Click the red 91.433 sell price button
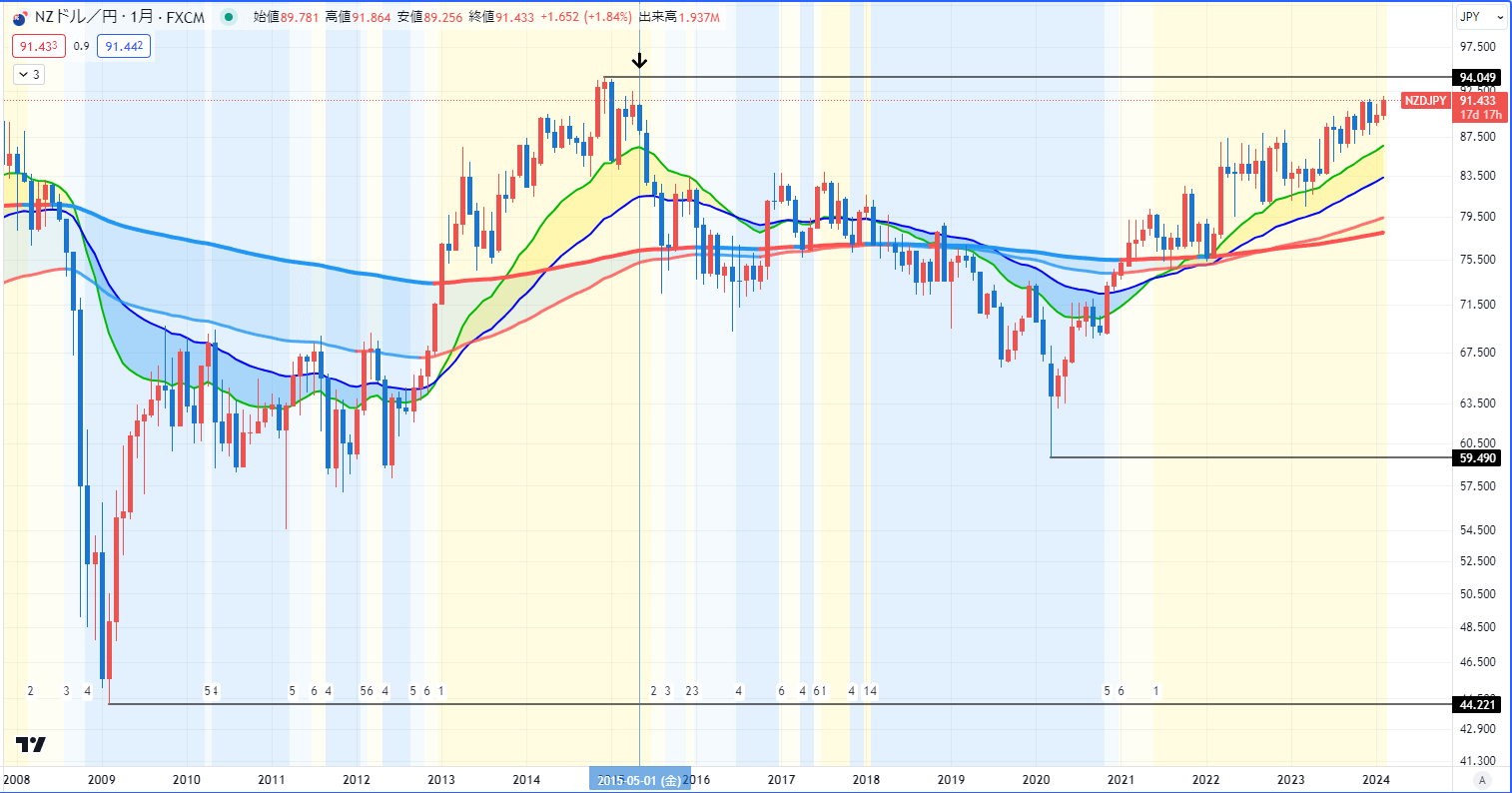This screenshot has height=793, width=1512. [39, 46]
